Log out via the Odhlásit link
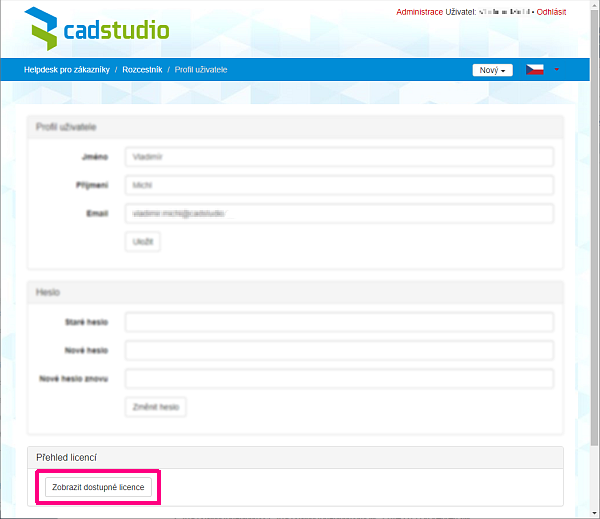Screen dimensions: 600x519 [551, 12]
